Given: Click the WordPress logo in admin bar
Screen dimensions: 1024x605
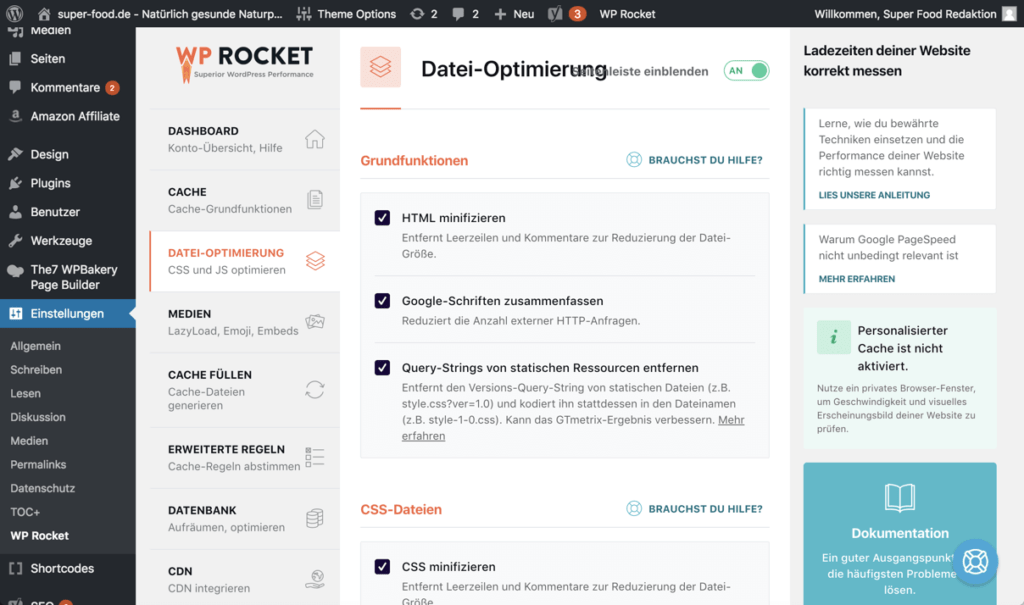Looking at the screenshot, I should pyautogui.click(x=15, y=14).
